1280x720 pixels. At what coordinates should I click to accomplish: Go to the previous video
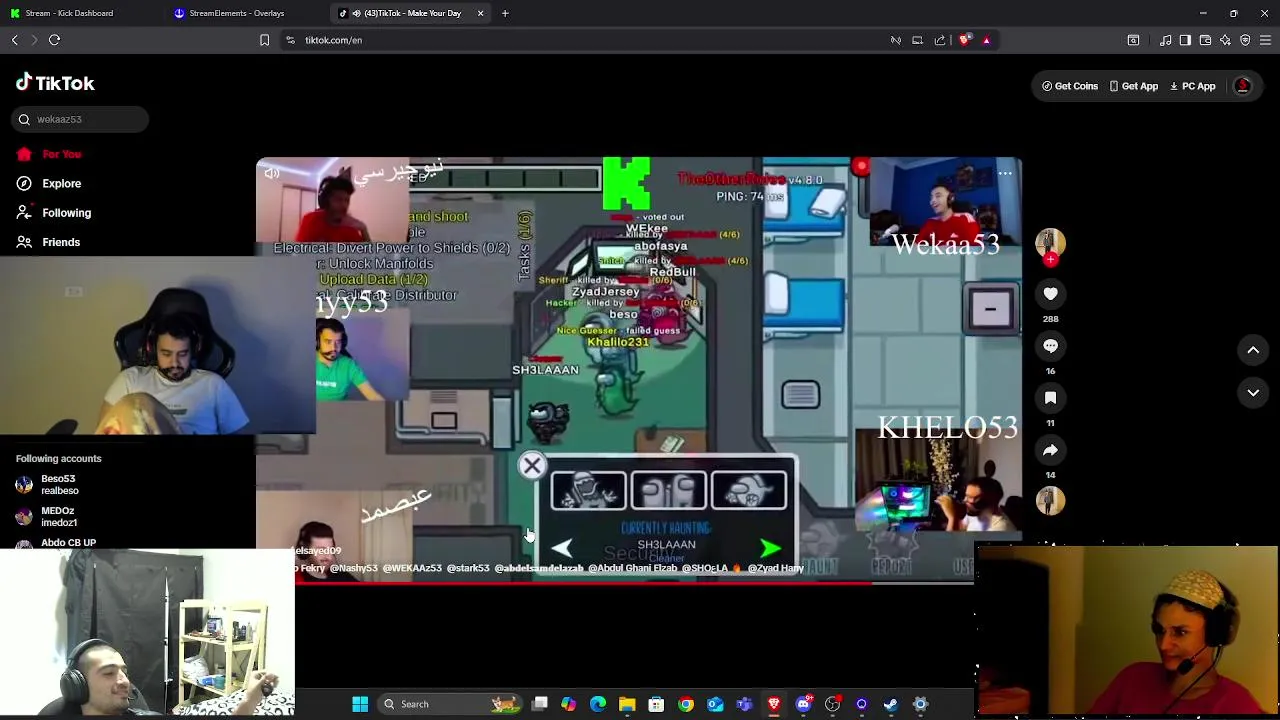[x=1253, y=350]
